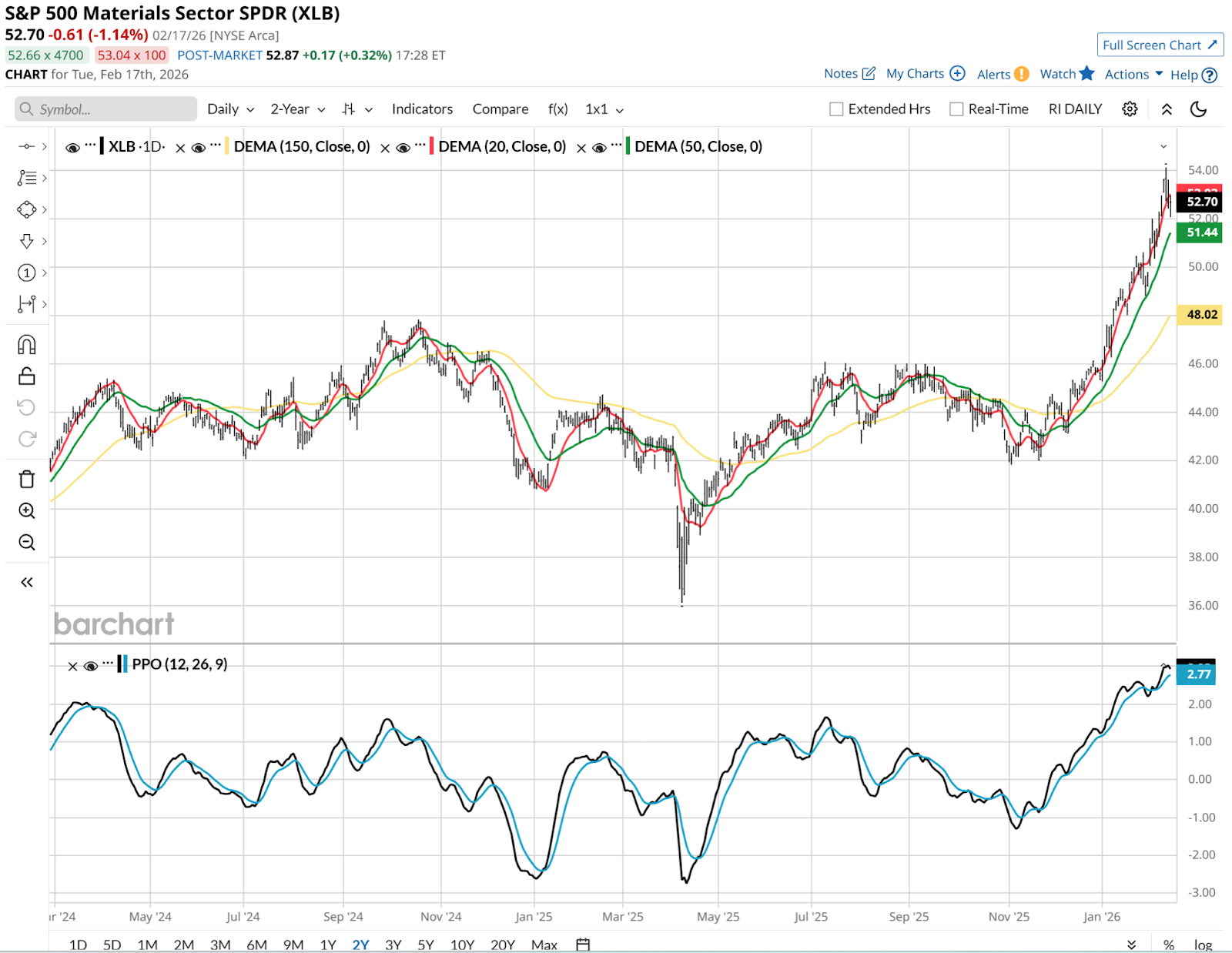Click the zoom in magnifier icon
The height and width of the screenshot is (953, 1232).
(27, 511)
